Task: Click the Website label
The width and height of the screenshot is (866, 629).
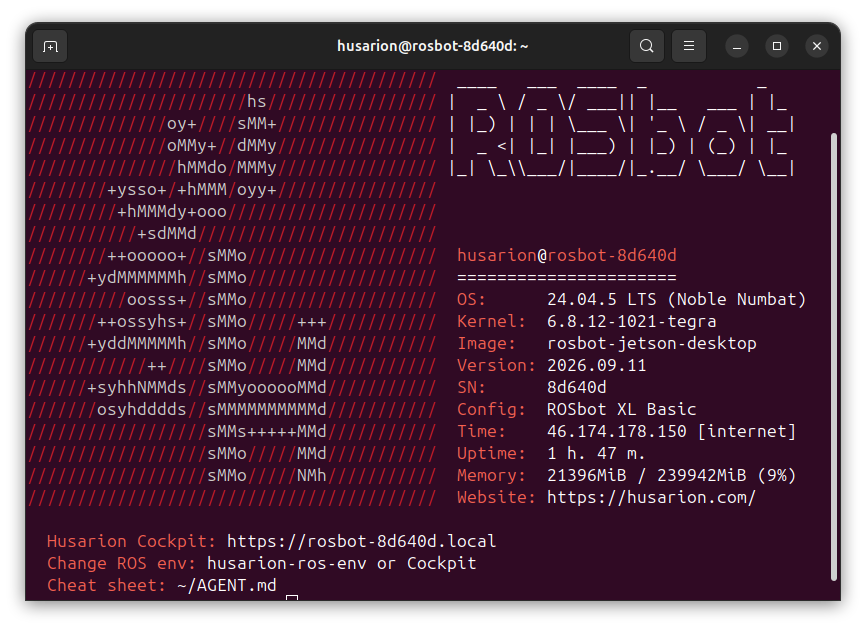Action: [497, 498]
